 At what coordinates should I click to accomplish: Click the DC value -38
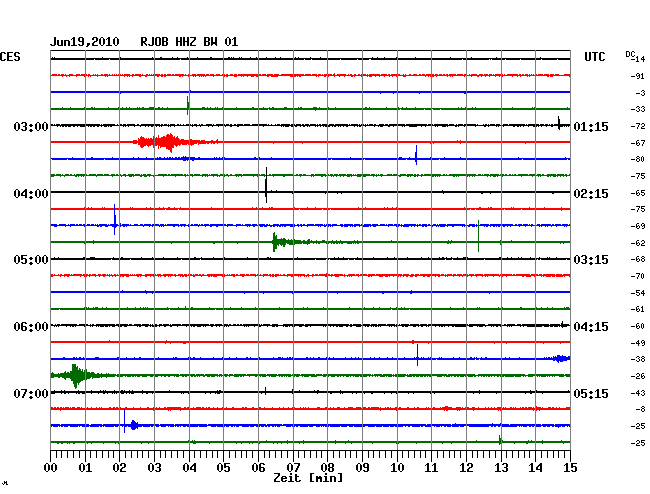(638, 359)
